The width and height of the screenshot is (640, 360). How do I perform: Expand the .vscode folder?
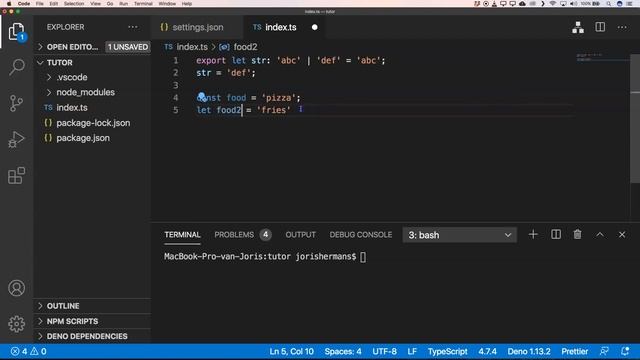(72, 77)
